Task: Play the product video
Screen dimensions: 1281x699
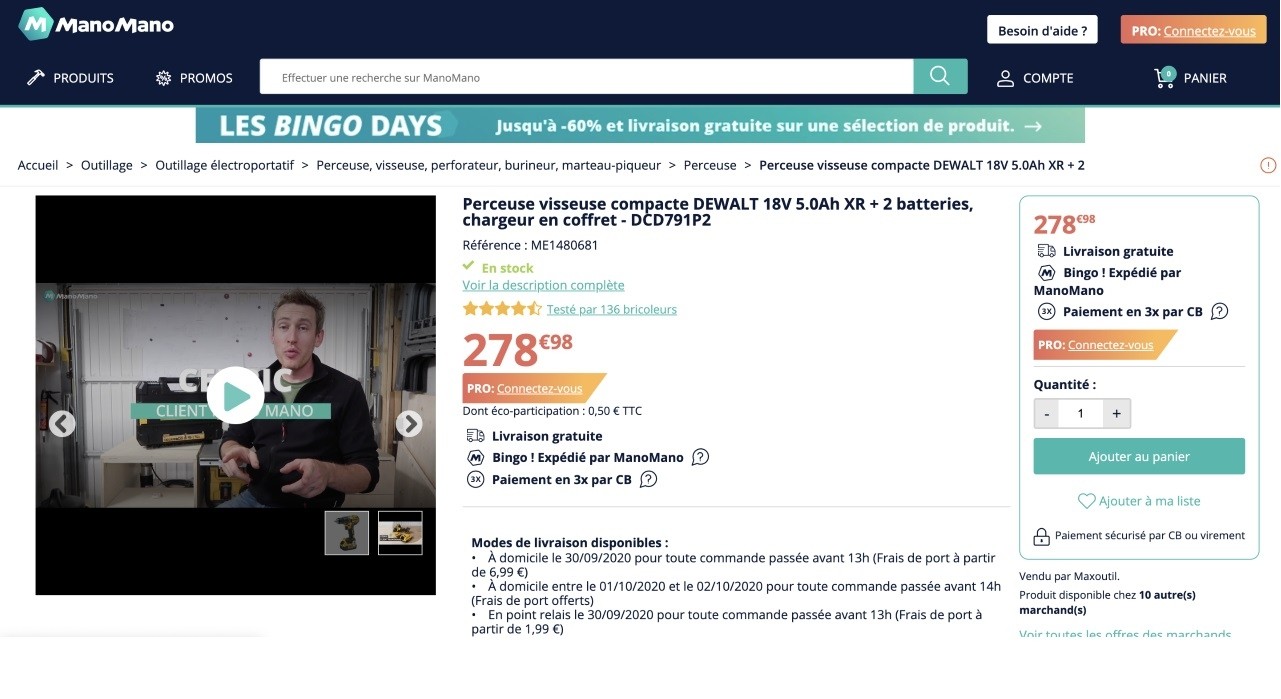Action: (236, 396)
